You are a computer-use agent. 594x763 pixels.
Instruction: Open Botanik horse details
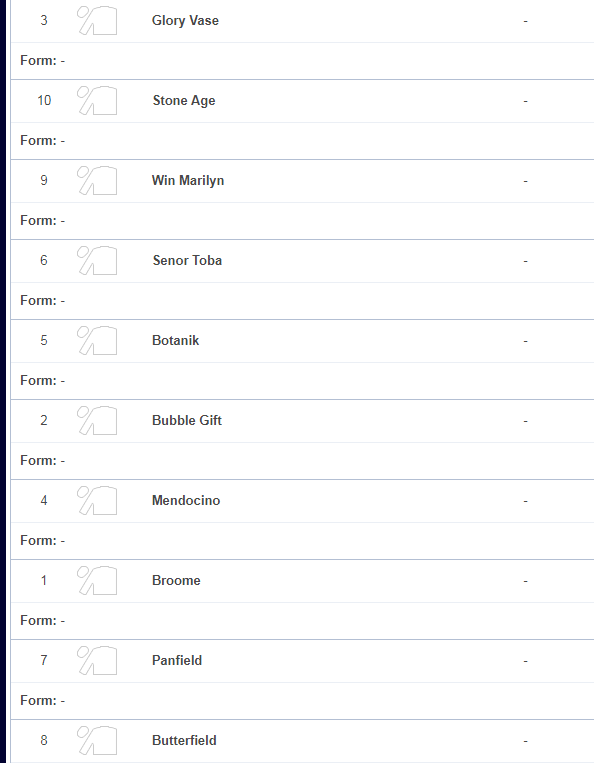[x=176, y=340]
